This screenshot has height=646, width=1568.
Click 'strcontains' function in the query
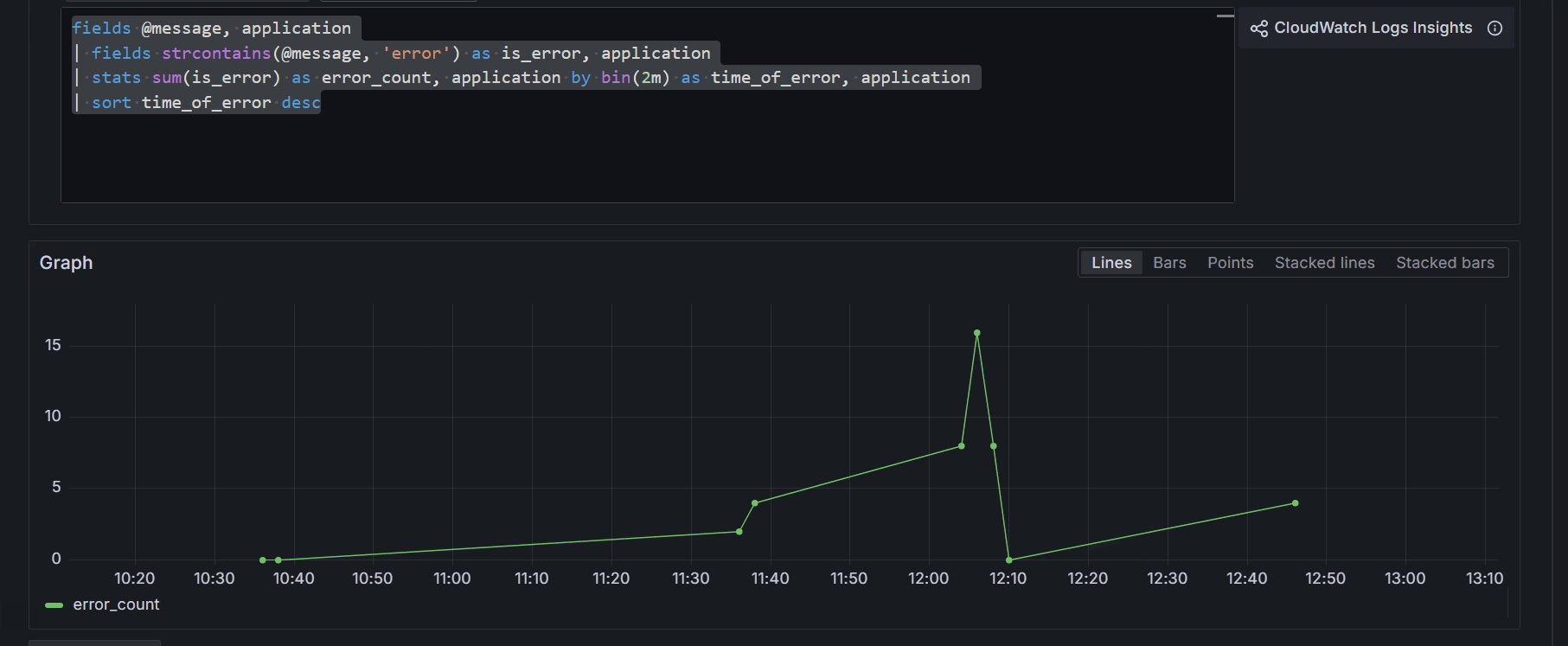(x=216, y=54)
